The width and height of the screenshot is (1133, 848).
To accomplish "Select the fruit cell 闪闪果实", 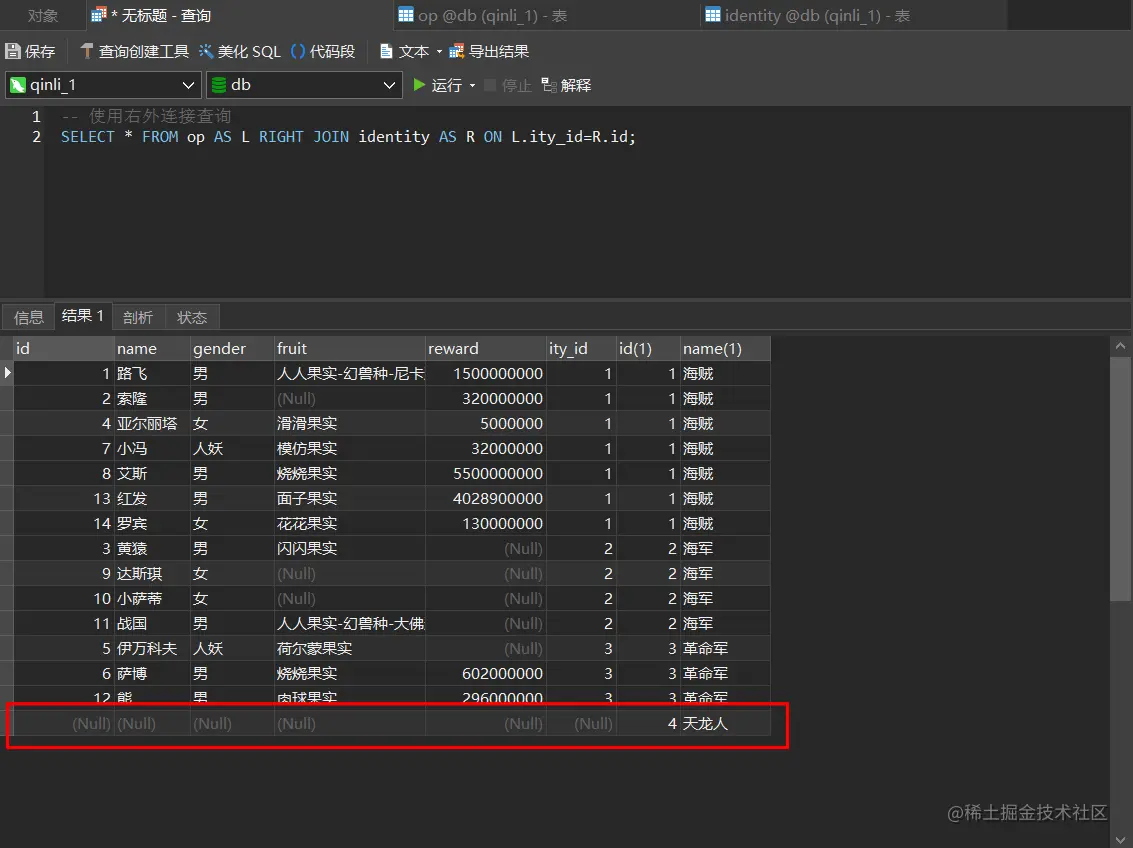I will 350,548.
